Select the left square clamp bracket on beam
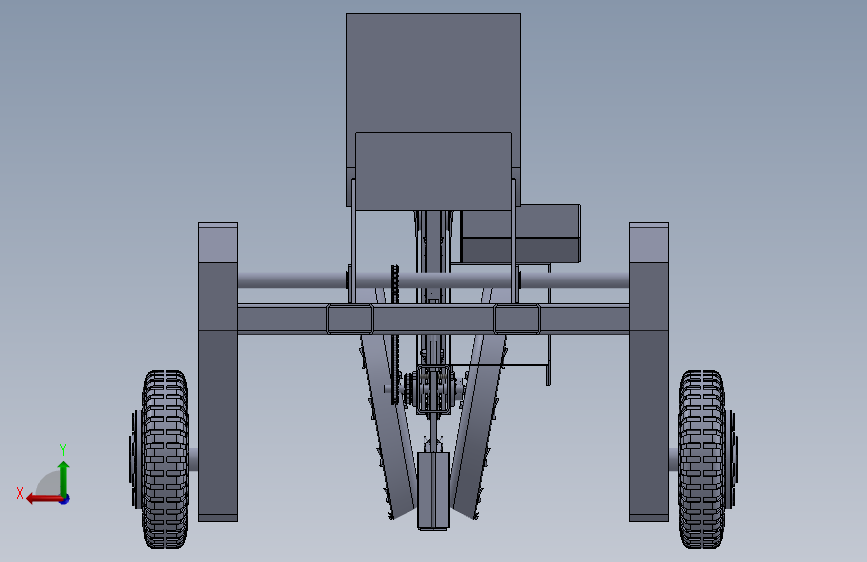867x562 pixels. (x=349, y=319)
